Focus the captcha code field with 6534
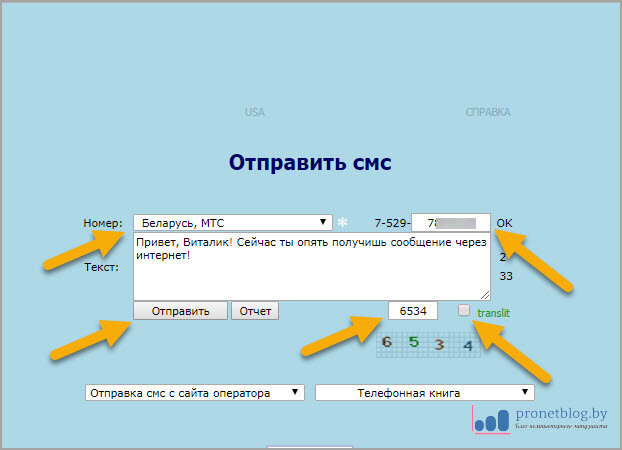The image size is (622, 450). 413,311
